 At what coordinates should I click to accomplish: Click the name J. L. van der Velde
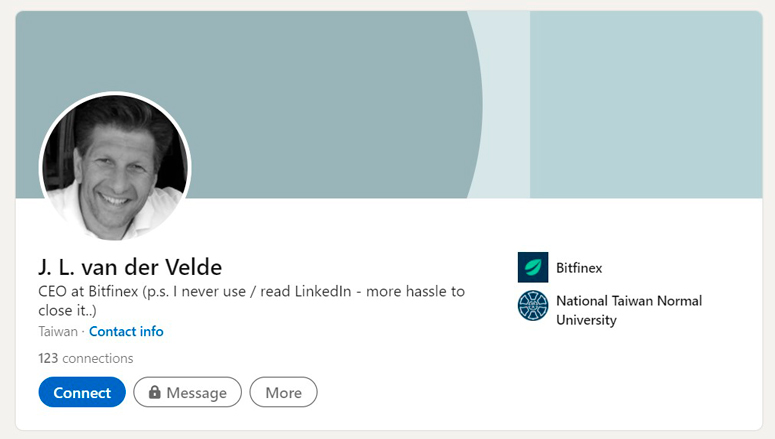(130, 267)
